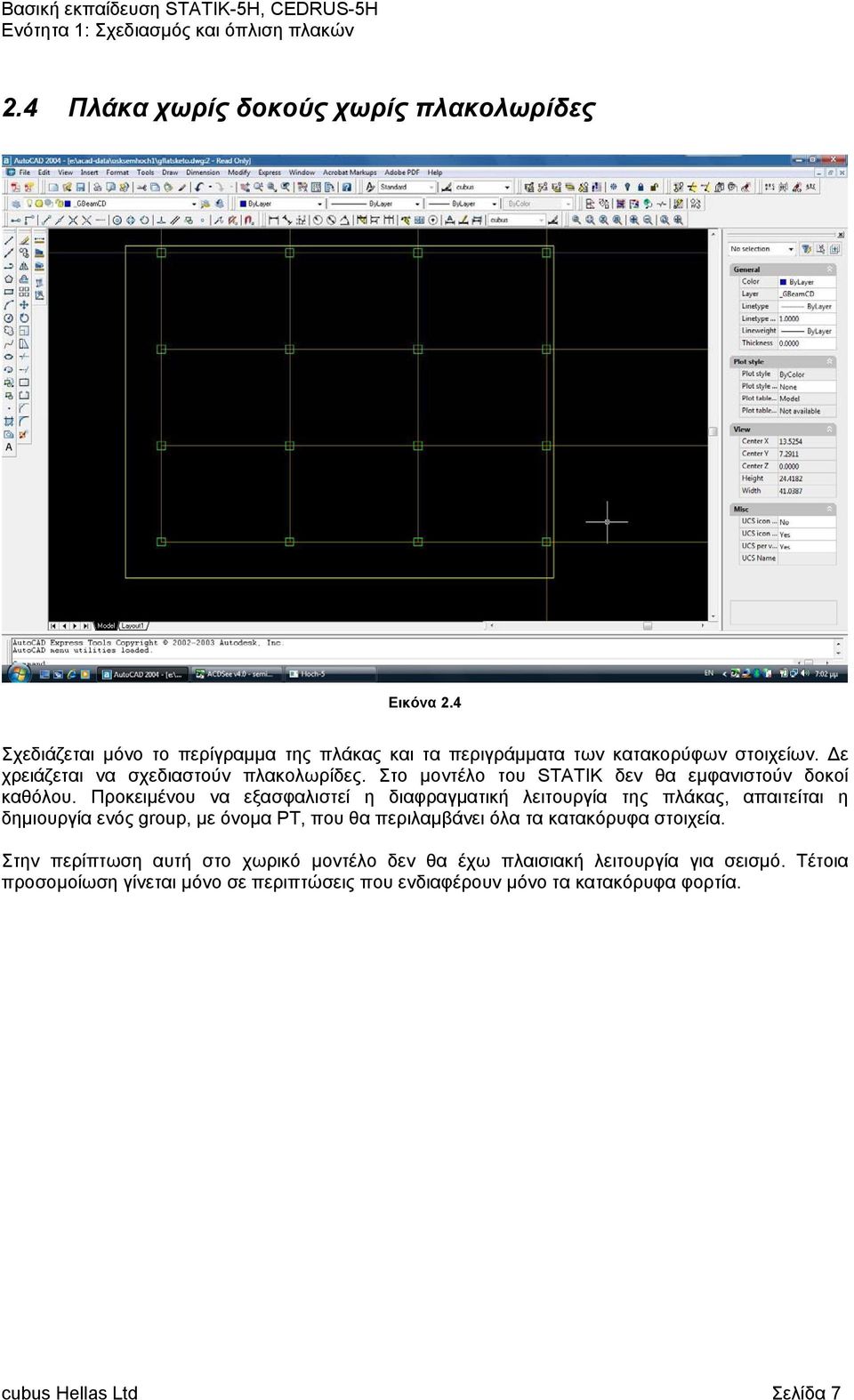Select the Copy Object modify tool

[x=24, y=253]
